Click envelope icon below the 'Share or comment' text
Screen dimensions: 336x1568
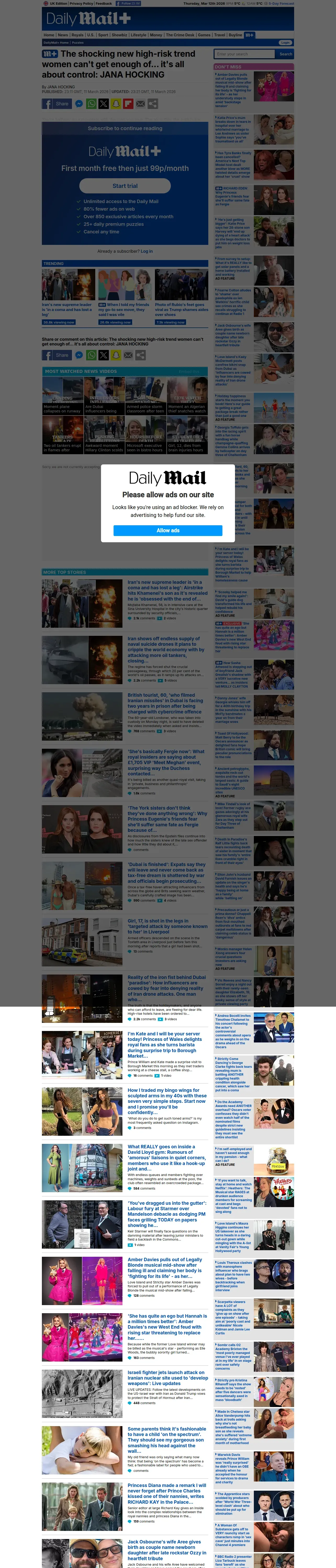click(x=128, y=355)
